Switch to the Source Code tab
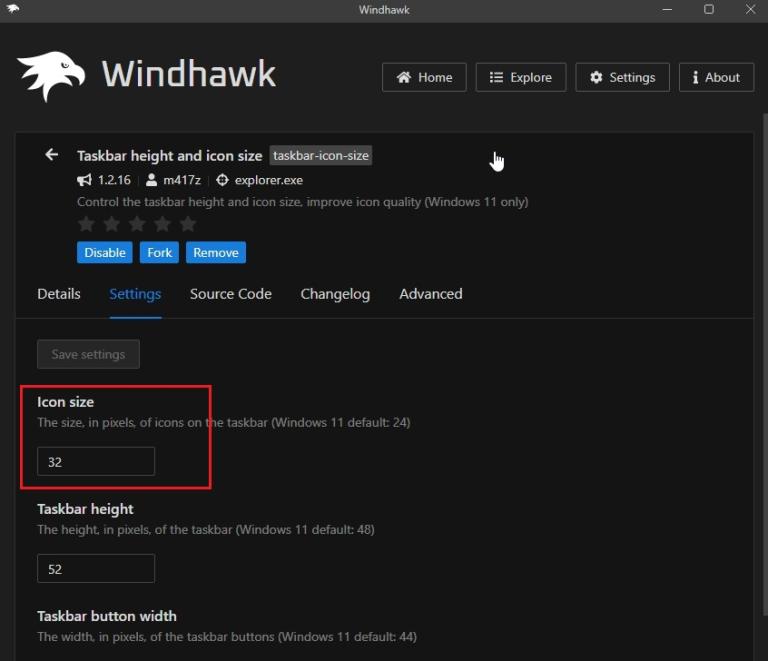Image resolution: width=768 pixels, height=661 pixels. point(231,294)
